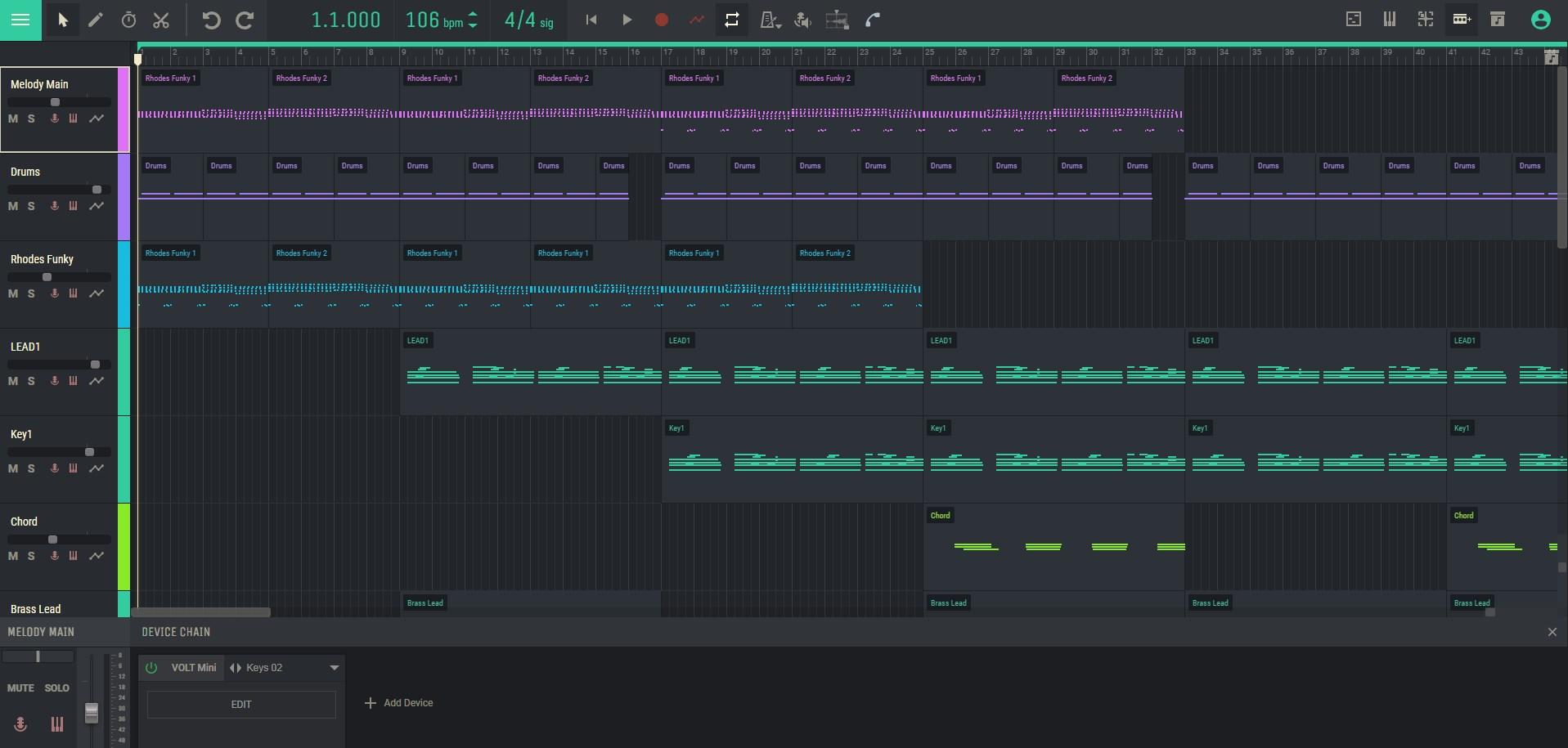The width and height of the screenshot is (1568, 748).
Task: Open the 4/4 time signature selector
Action: tap(528, 20)
